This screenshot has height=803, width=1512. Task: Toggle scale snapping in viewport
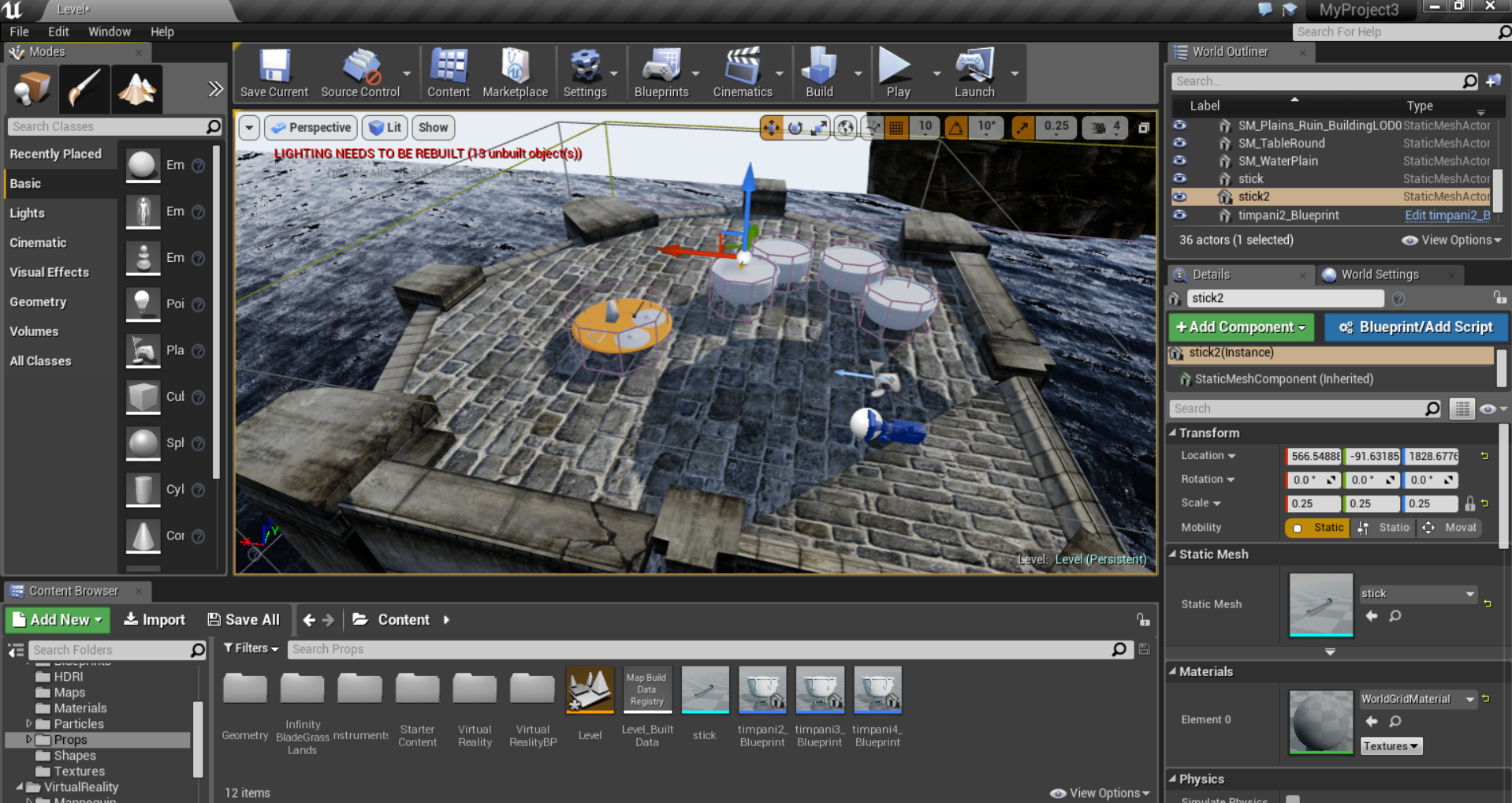[x=1022, y=127]
